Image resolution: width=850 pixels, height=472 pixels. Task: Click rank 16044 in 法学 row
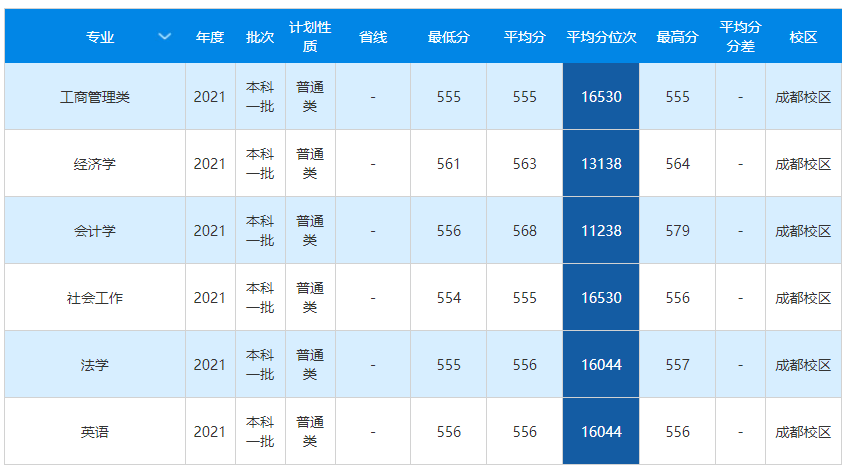click(x=601, y=365)
